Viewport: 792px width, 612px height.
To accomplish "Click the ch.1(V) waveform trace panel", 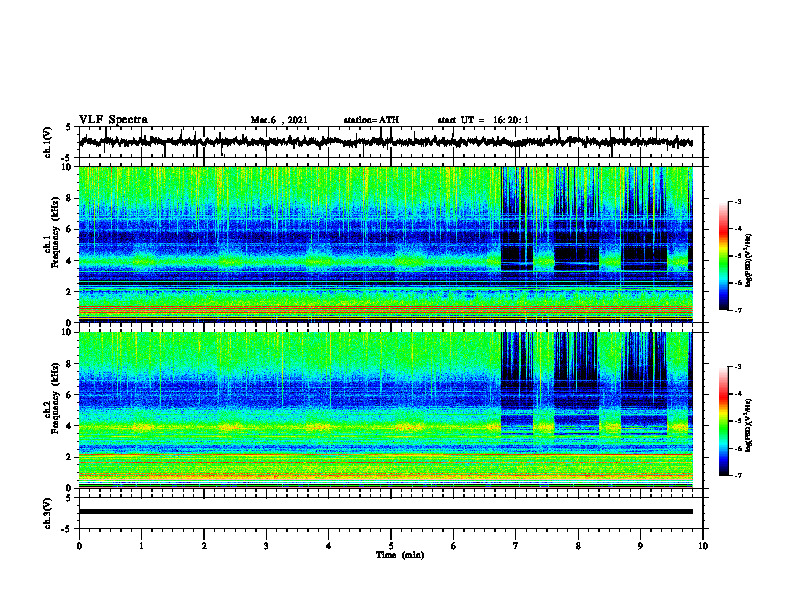I will coord(391,142).
